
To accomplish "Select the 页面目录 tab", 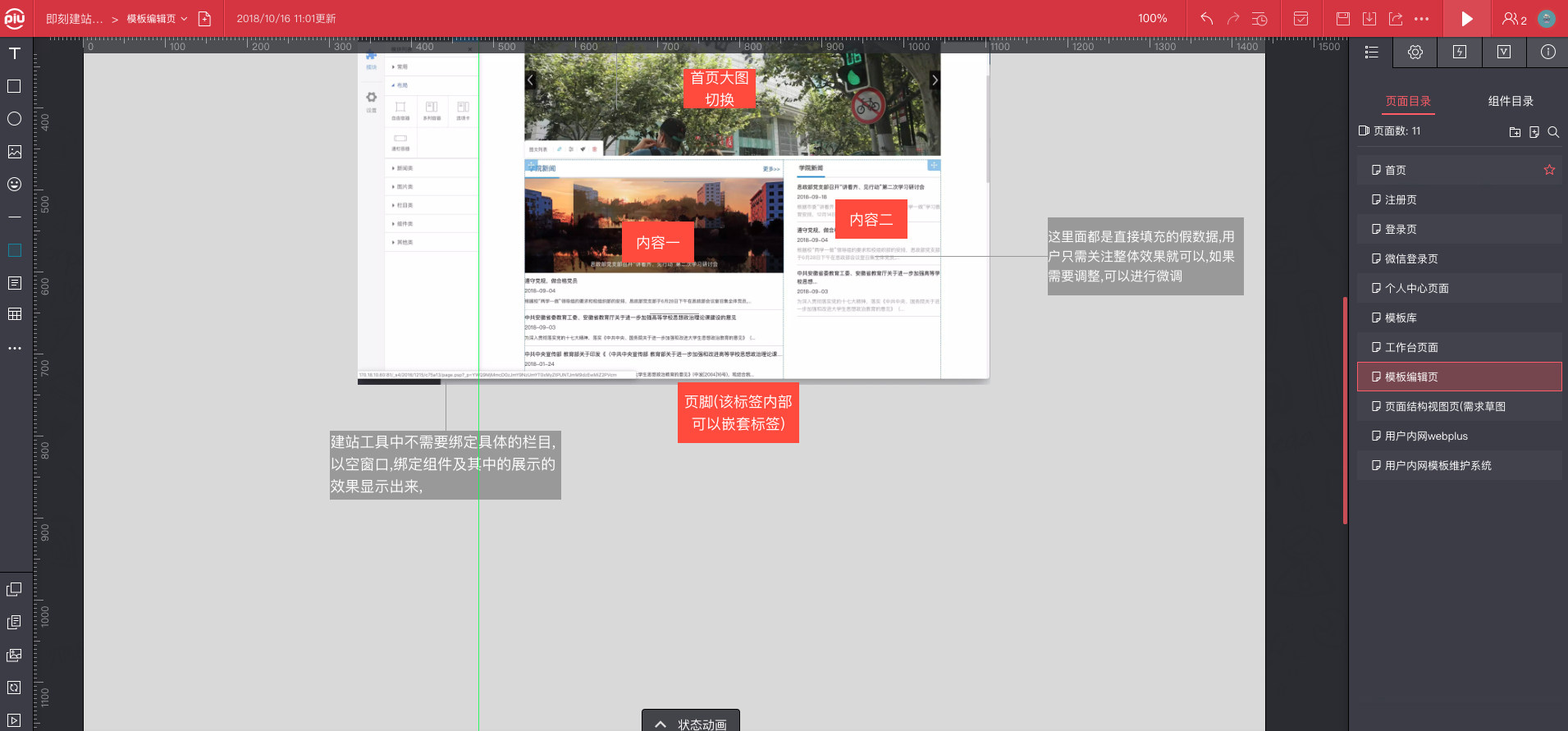I will tap(1408, 101).
